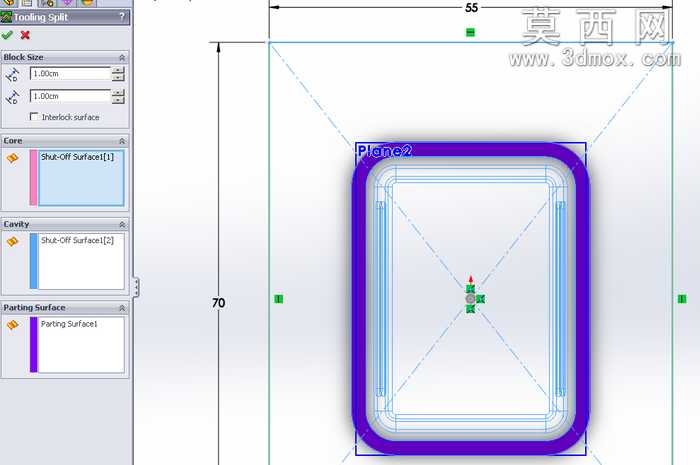Pick the purple Parting Surface color swatch
The image size is (700, 465).
tap(33, 345)
